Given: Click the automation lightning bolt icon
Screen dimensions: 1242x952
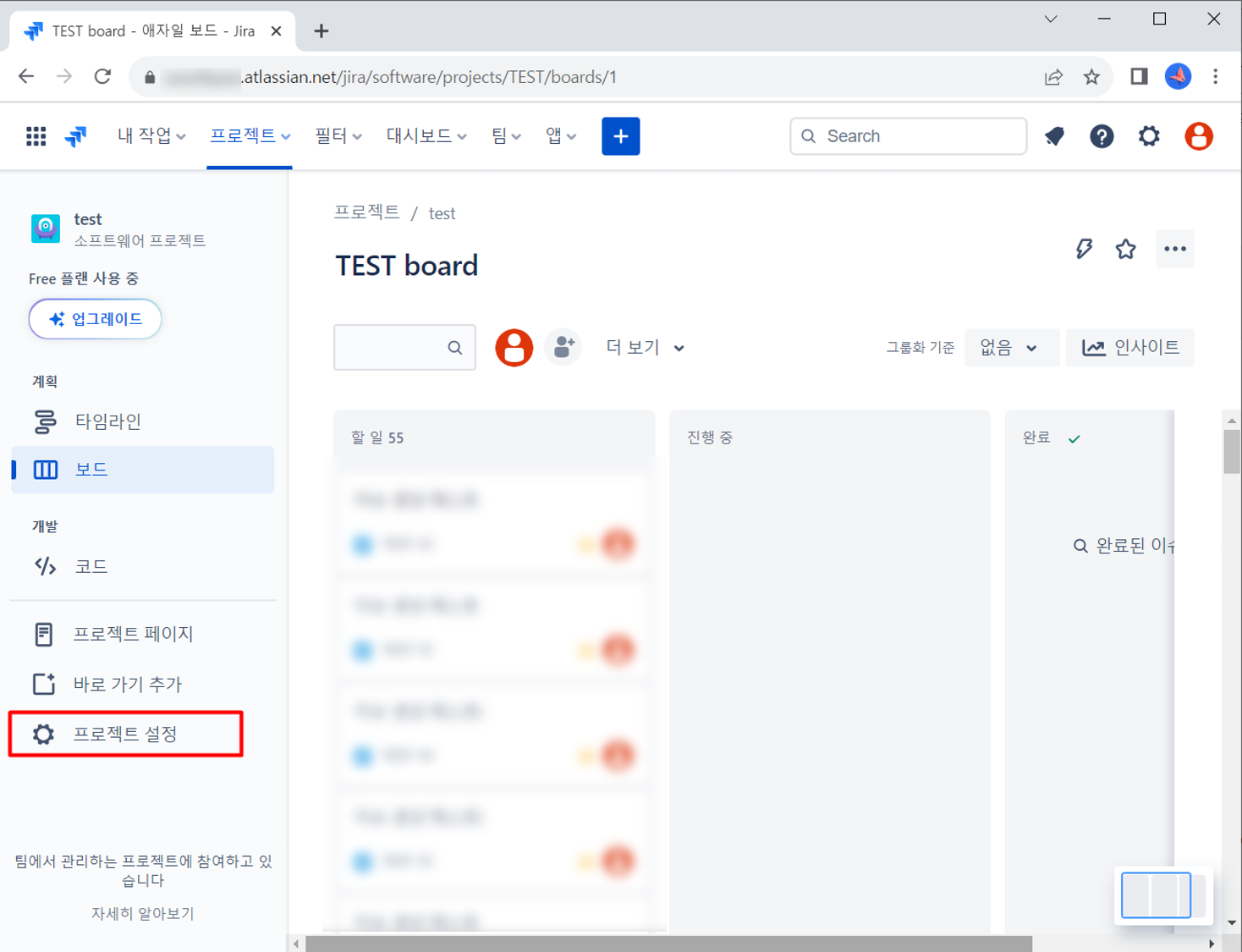Looking at the screenshot, I should (1084, 249).
